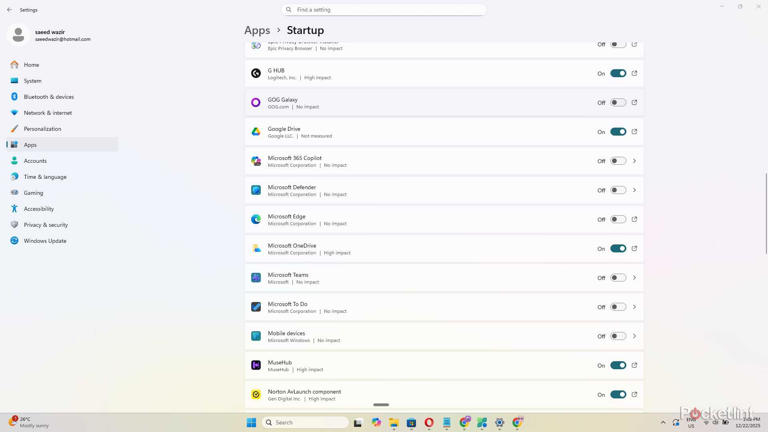The height and width of the screenshot is (432, 768).
Task: Open Bluetooth & devices settings section
Action: (49, 97)
